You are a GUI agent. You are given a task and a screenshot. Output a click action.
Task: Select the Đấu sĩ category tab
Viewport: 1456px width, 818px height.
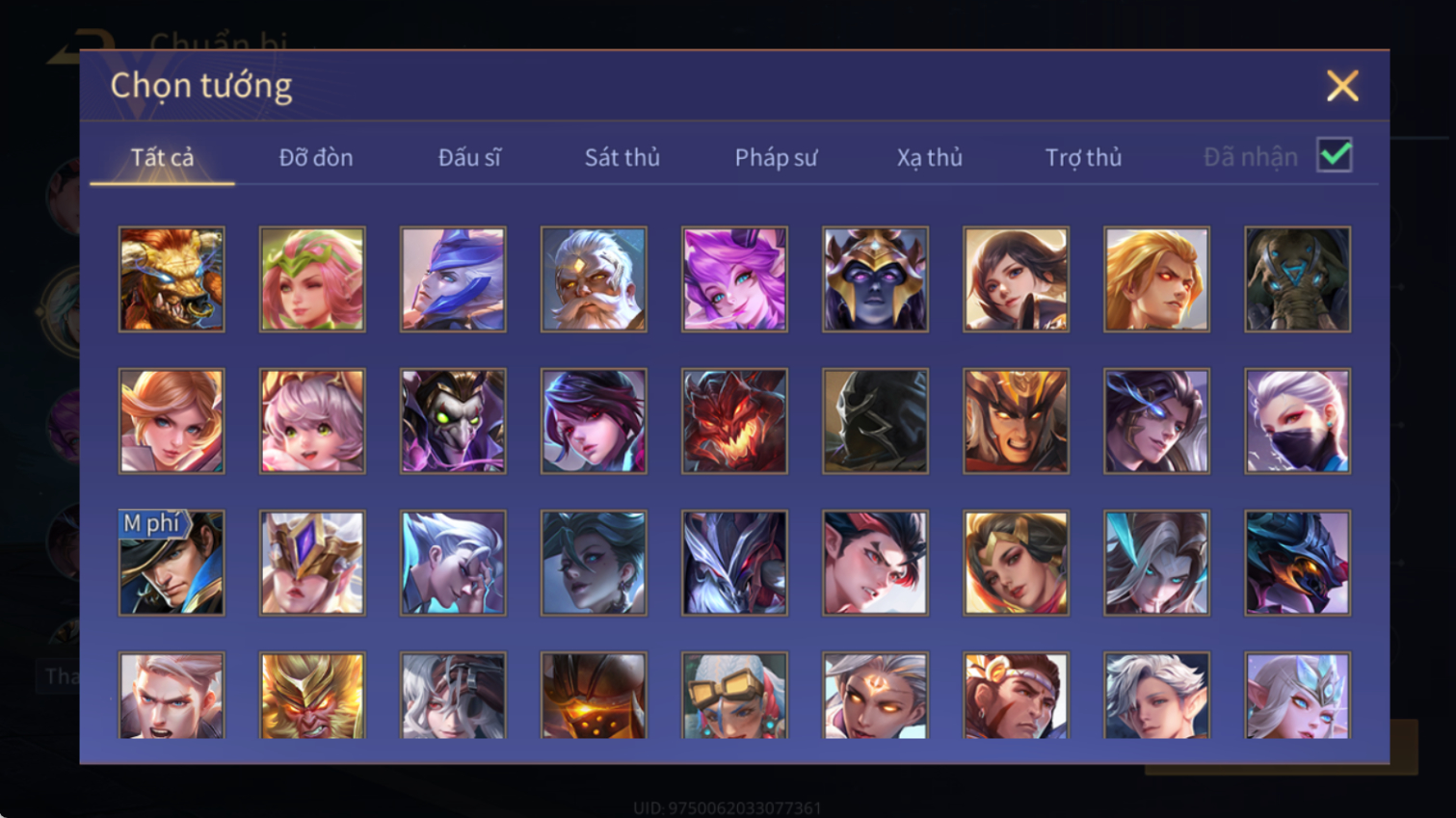[469, 157]
